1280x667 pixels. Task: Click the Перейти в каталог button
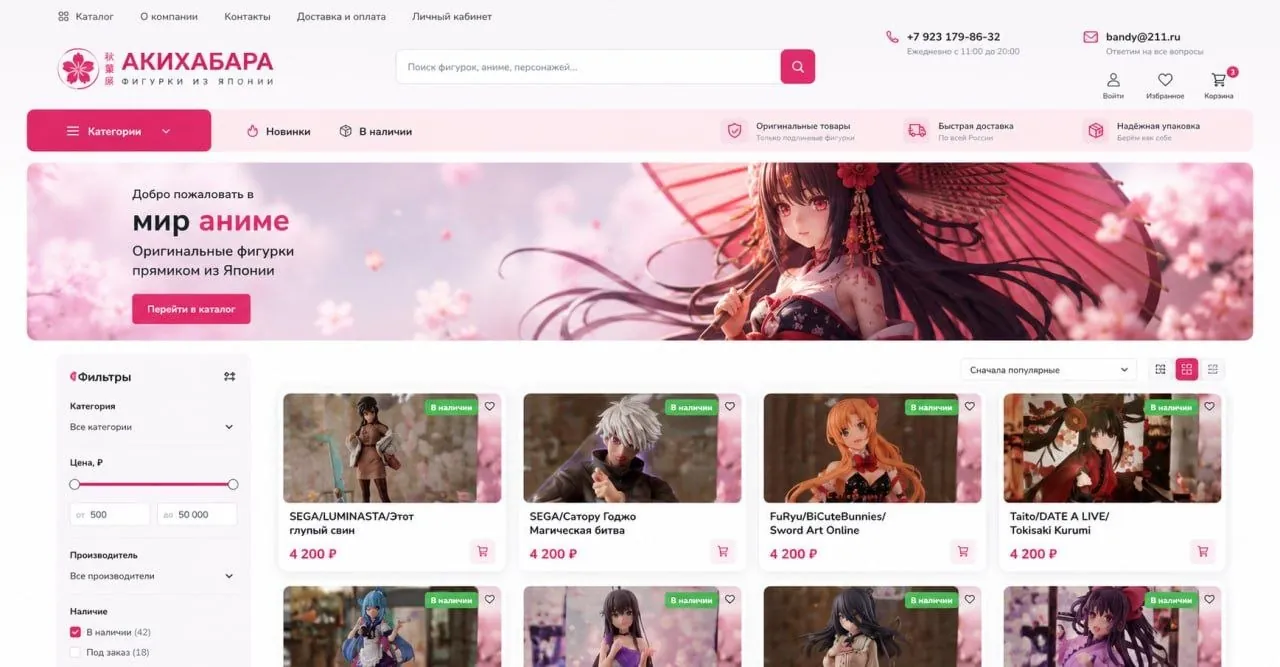click(x=191, y=309)
